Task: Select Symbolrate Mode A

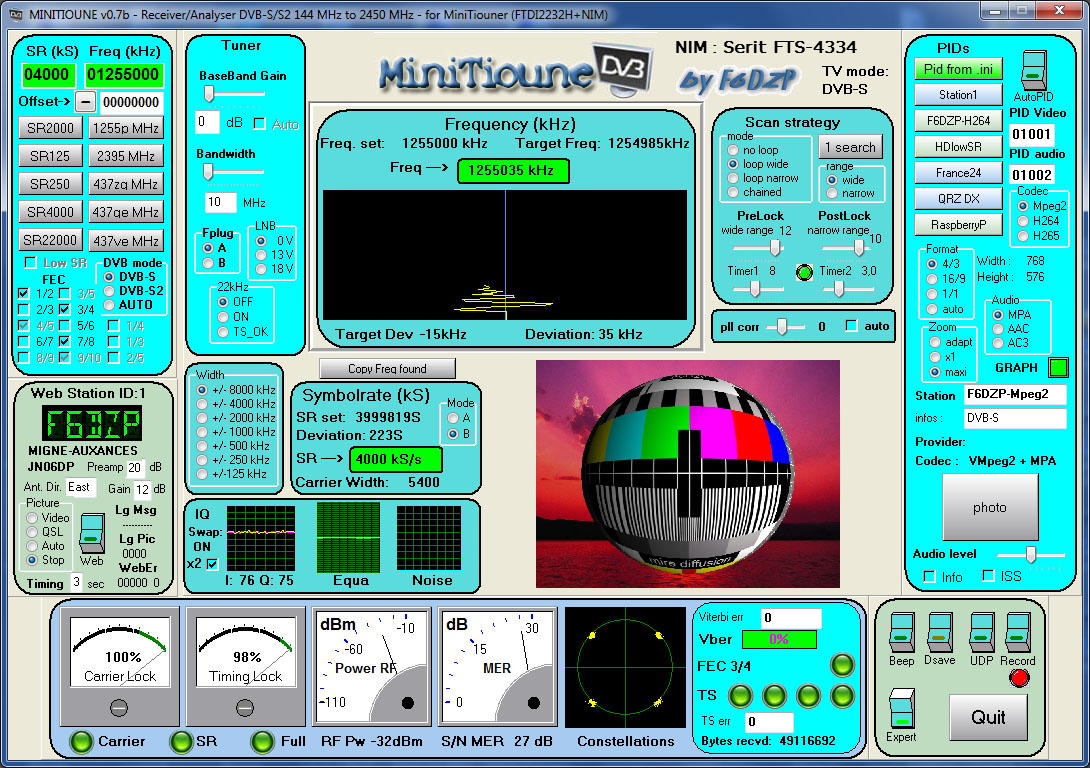Action: pyautogui.click(x=453, y=418)
